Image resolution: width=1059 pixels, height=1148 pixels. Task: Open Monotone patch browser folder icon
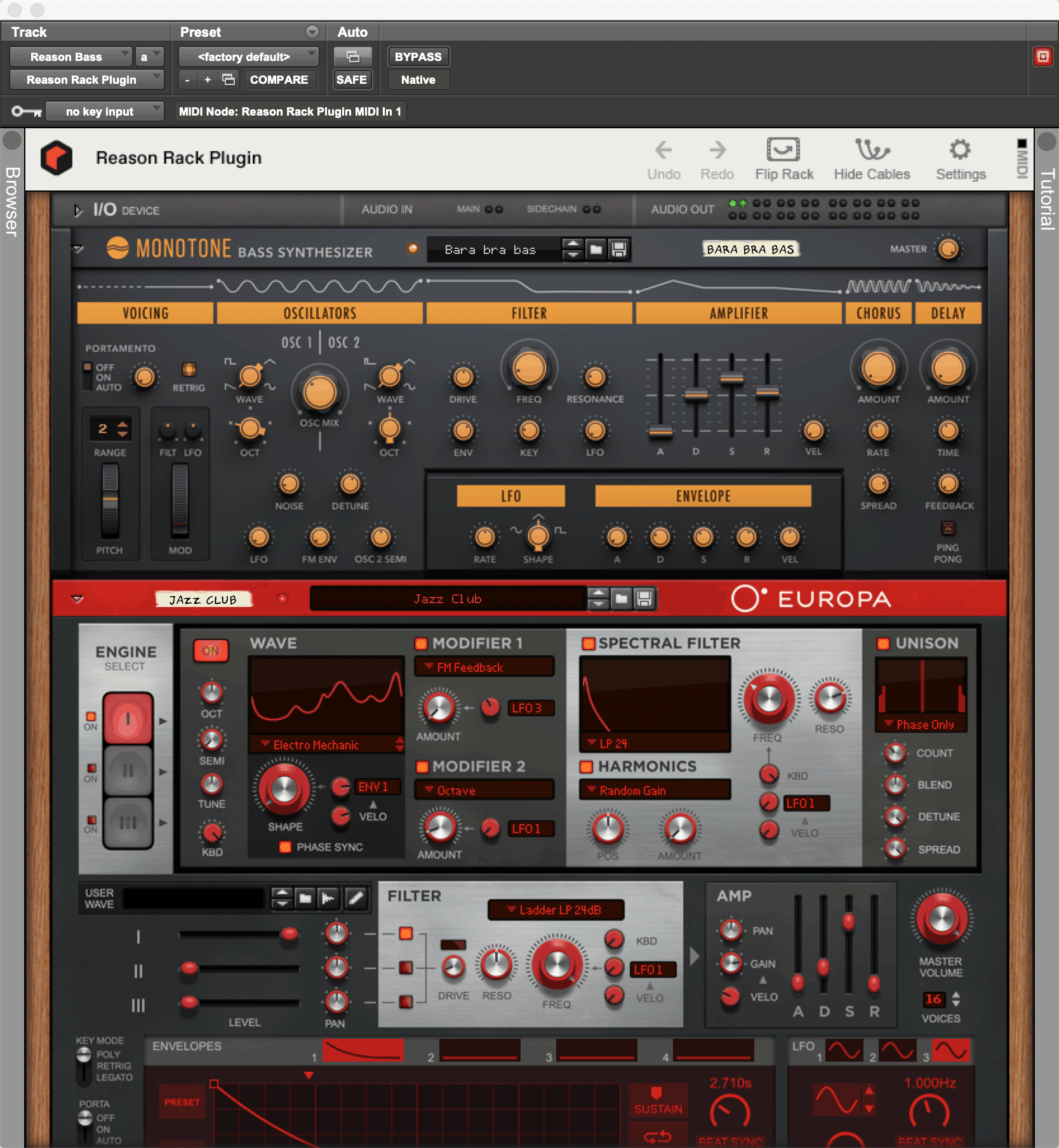596,250
